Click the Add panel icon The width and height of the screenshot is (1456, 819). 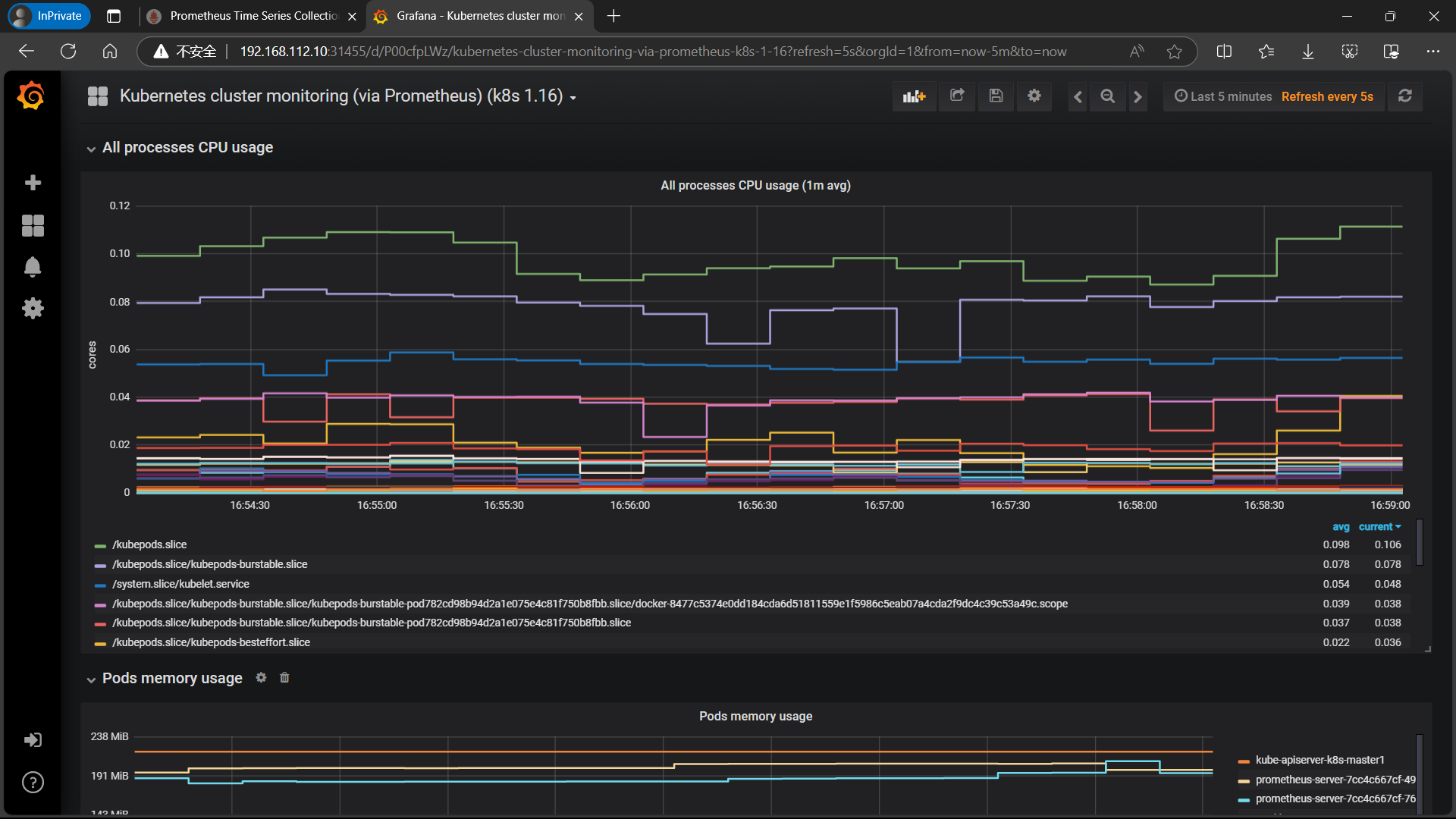914,96
